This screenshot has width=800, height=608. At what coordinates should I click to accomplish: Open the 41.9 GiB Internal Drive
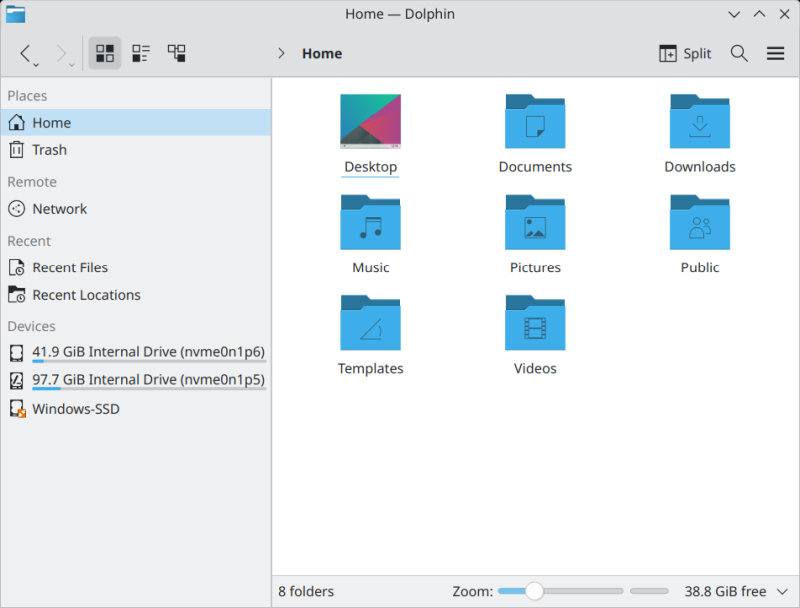coord(148,351)
